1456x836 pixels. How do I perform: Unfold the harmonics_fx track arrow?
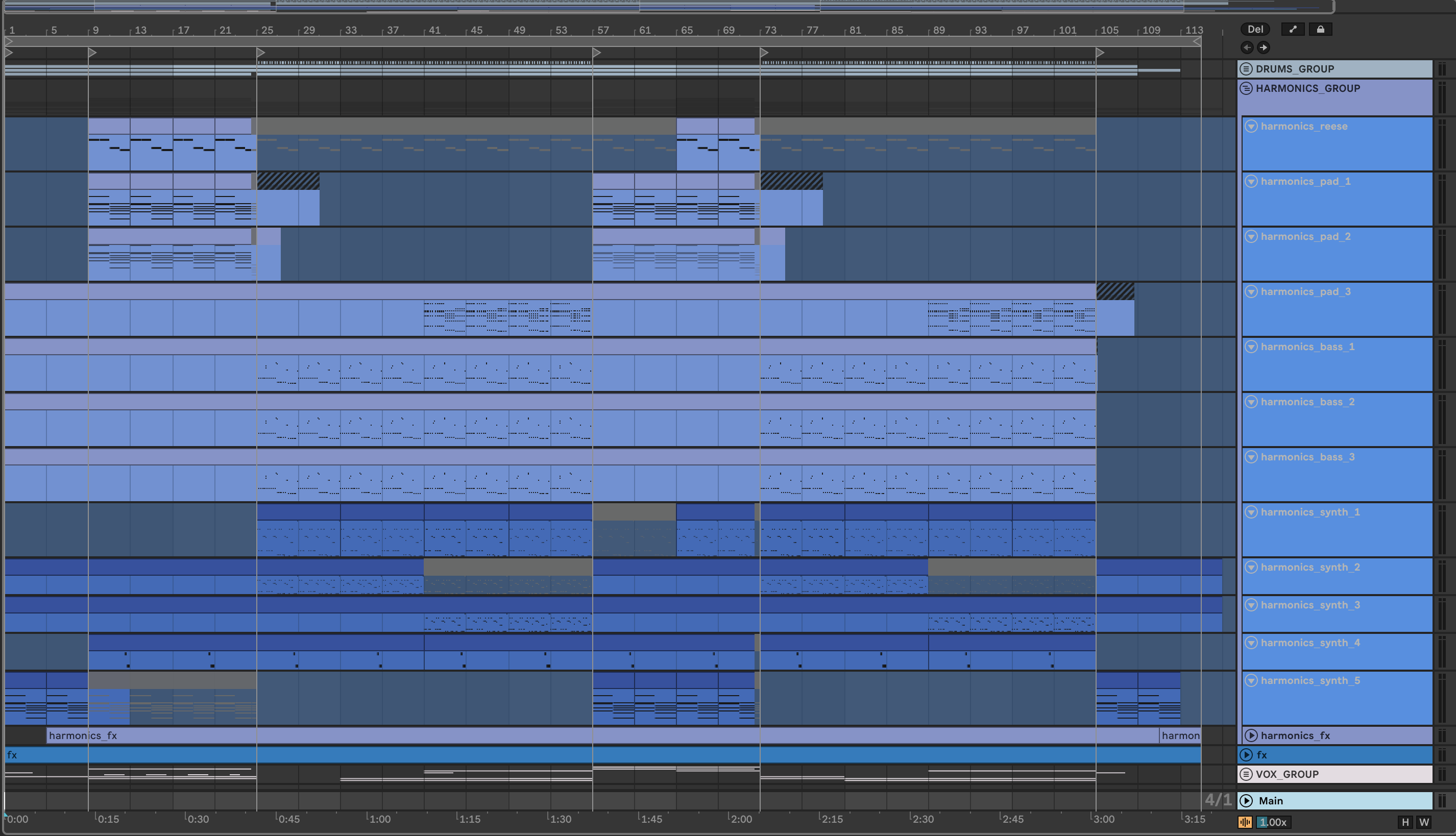click(1251, 735)
